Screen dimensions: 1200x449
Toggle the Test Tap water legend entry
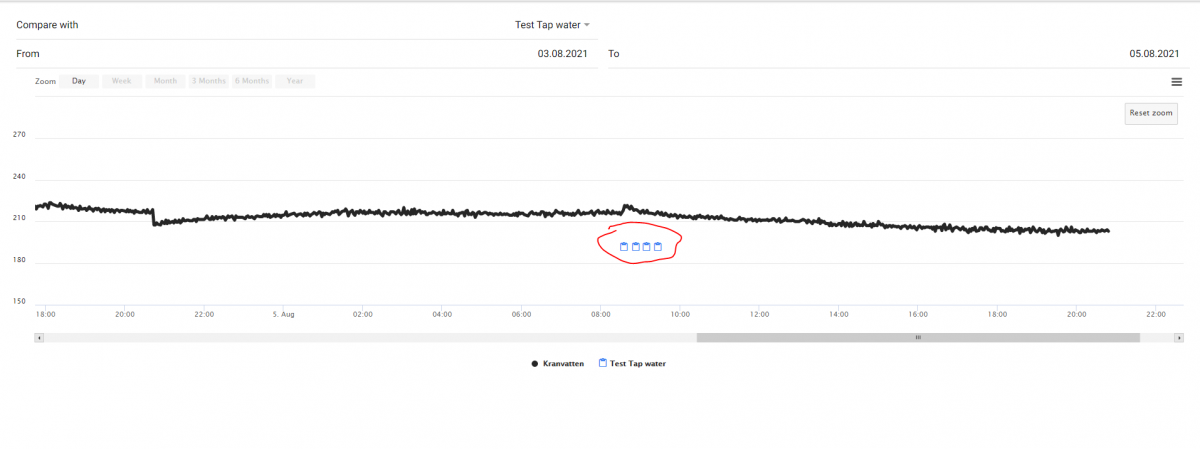(x=632, y=363)
